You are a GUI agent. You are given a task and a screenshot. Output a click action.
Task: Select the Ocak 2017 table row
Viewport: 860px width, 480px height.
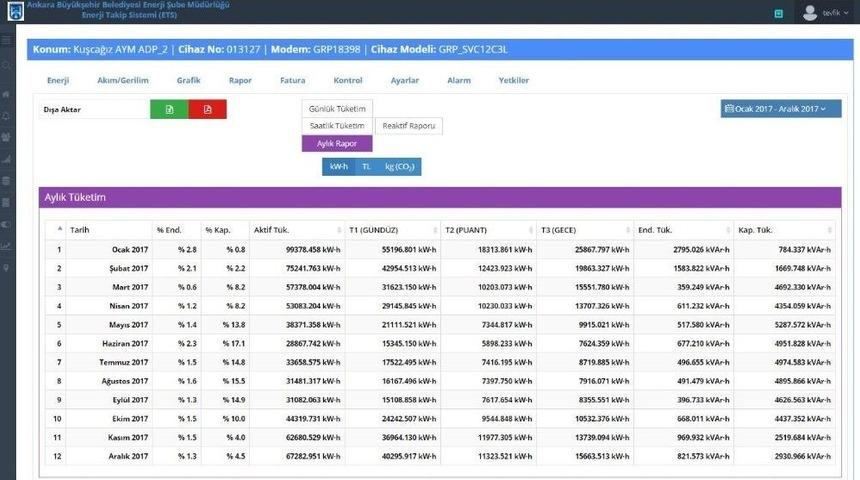(x=440, y=249)
